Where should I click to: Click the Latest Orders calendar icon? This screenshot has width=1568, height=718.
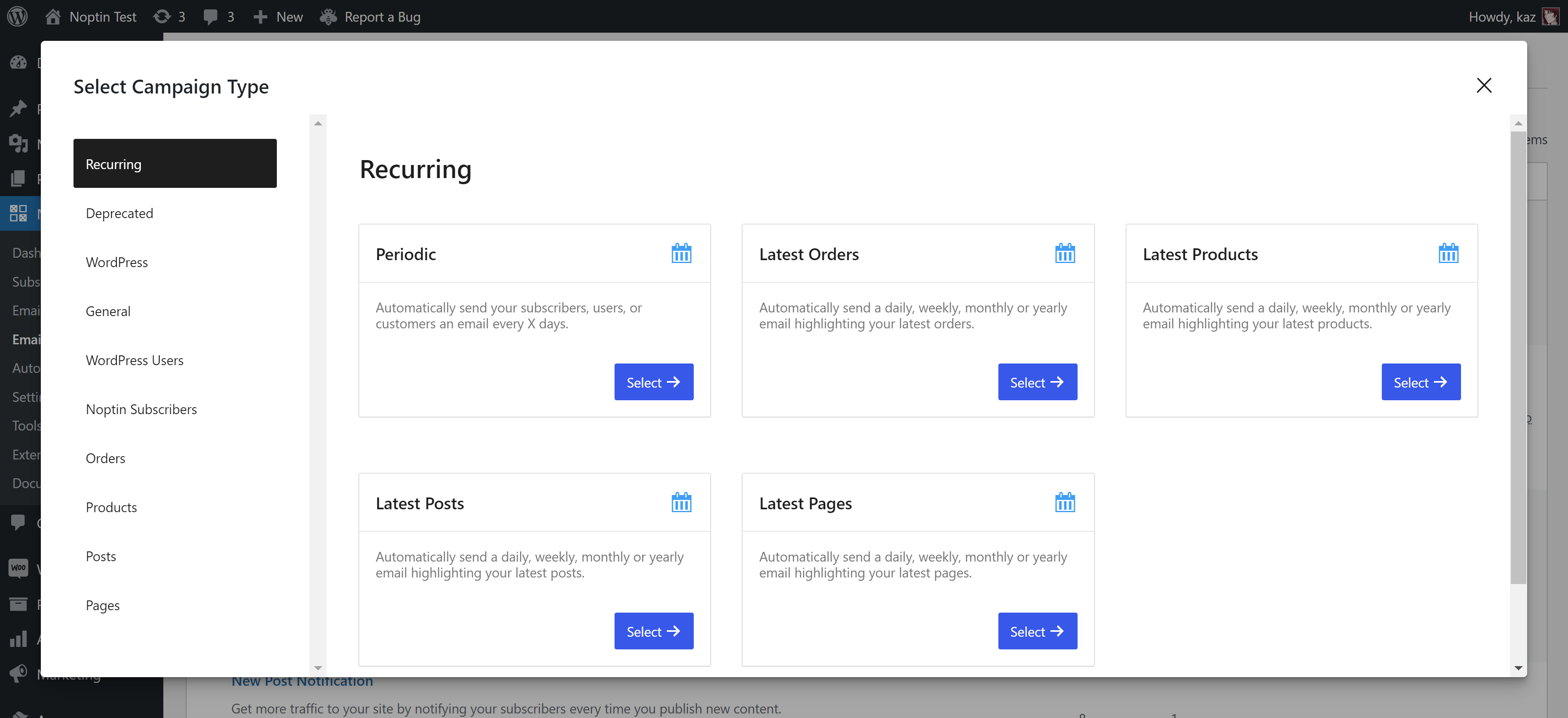click(x=1065, y=253)
